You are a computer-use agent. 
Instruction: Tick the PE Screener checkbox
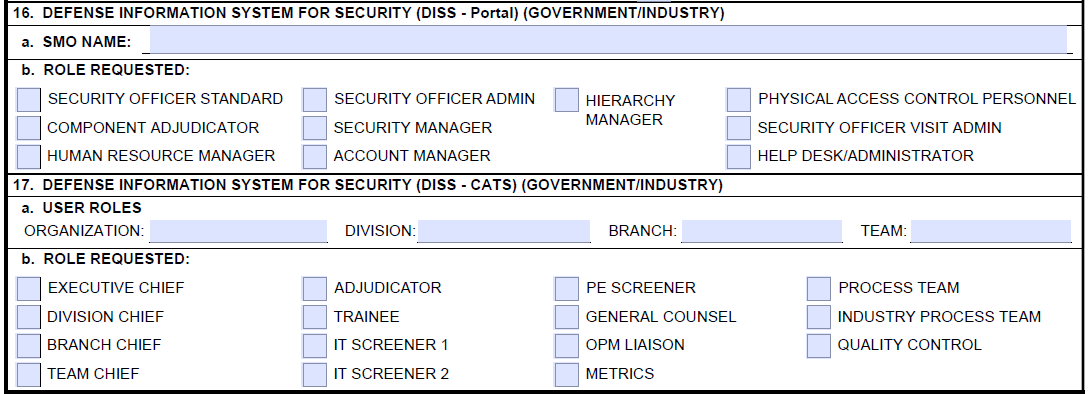567,288
